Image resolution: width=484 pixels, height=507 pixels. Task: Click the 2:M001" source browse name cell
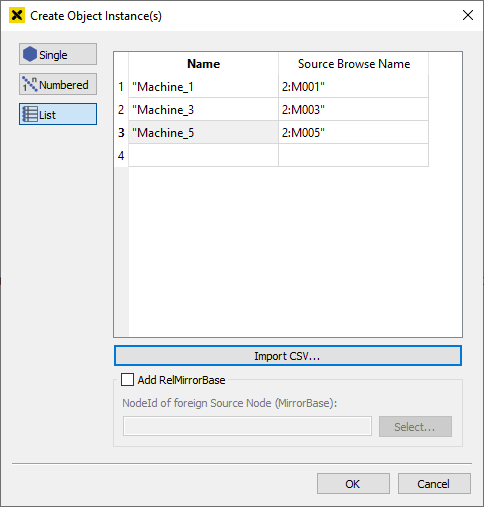[x=354, y=87]
